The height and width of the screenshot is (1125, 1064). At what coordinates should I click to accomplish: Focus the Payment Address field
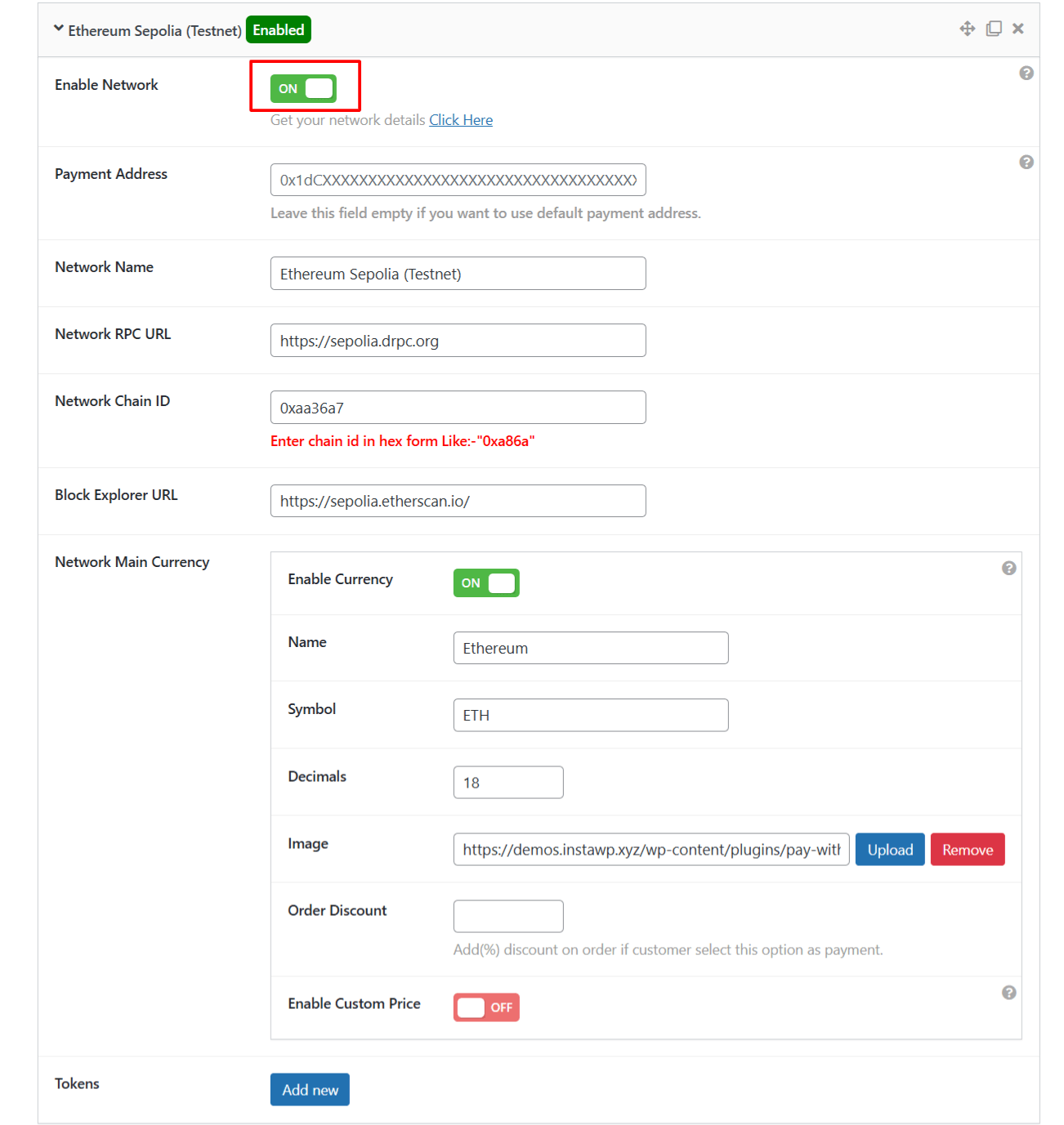click(x=458, y=181)
